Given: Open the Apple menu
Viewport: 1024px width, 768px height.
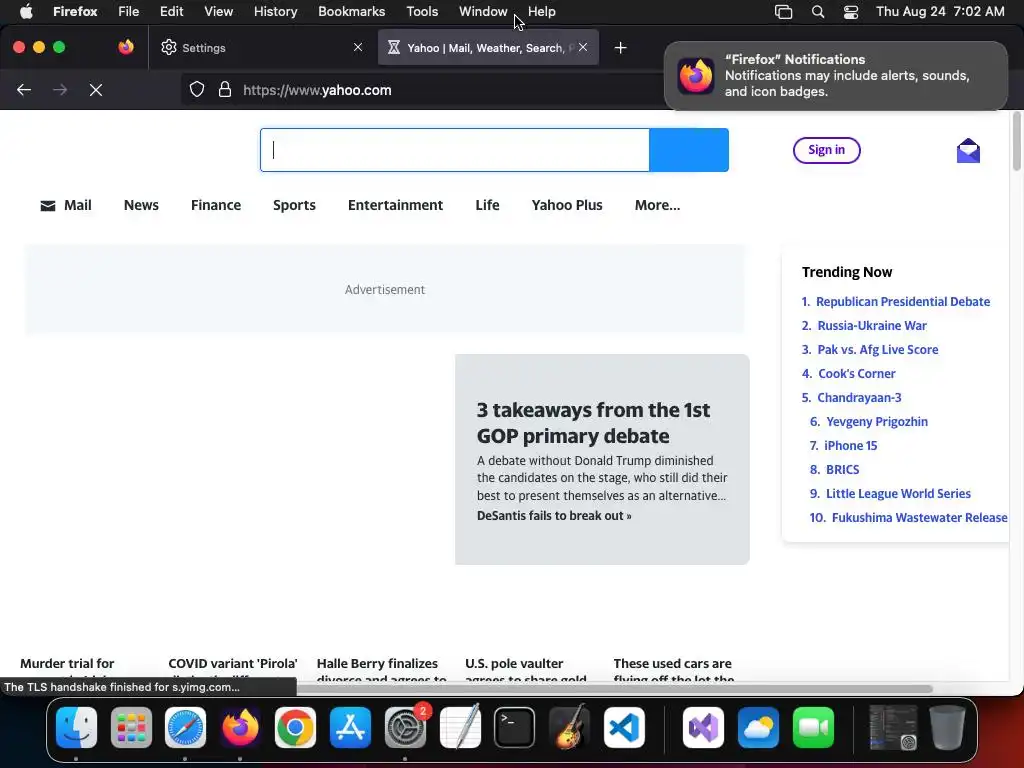Looking at the screenshot, I should tap(26, 12).
